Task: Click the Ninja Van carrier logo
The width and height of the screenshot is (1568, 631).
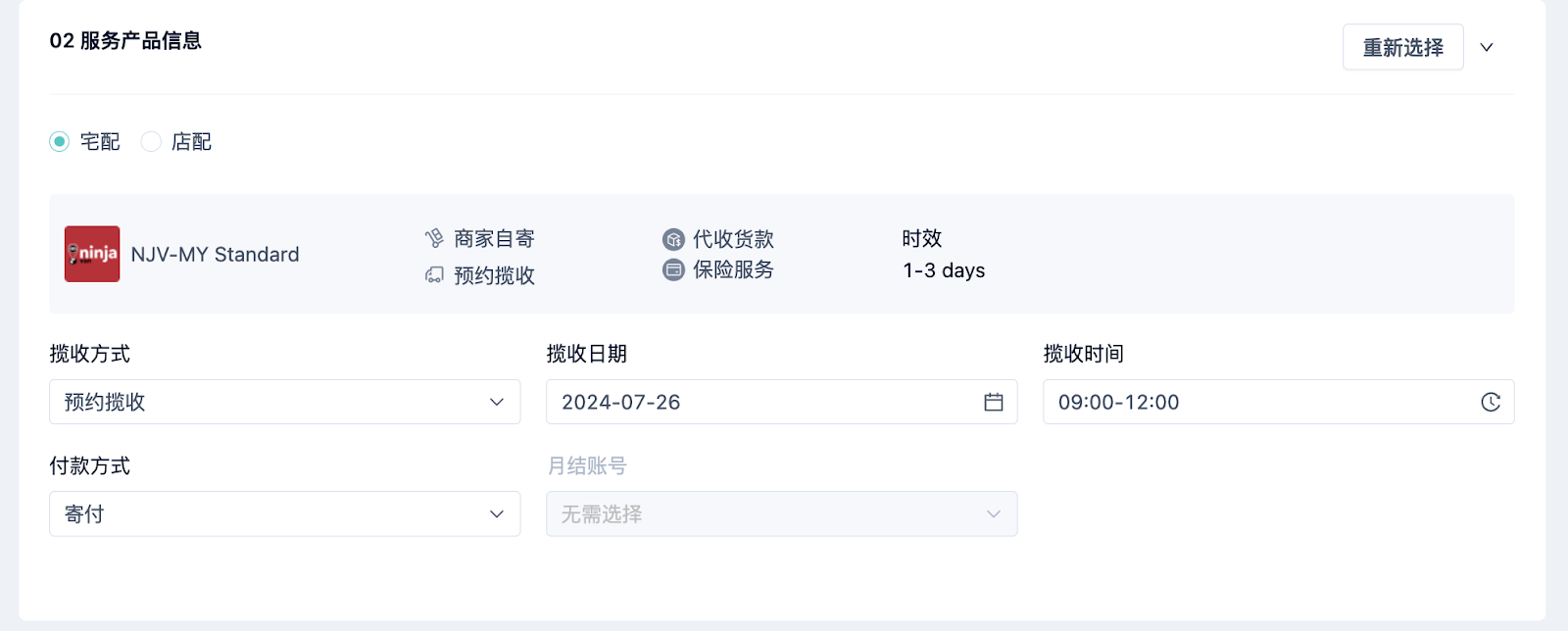Action: click(x=92, y=254)
